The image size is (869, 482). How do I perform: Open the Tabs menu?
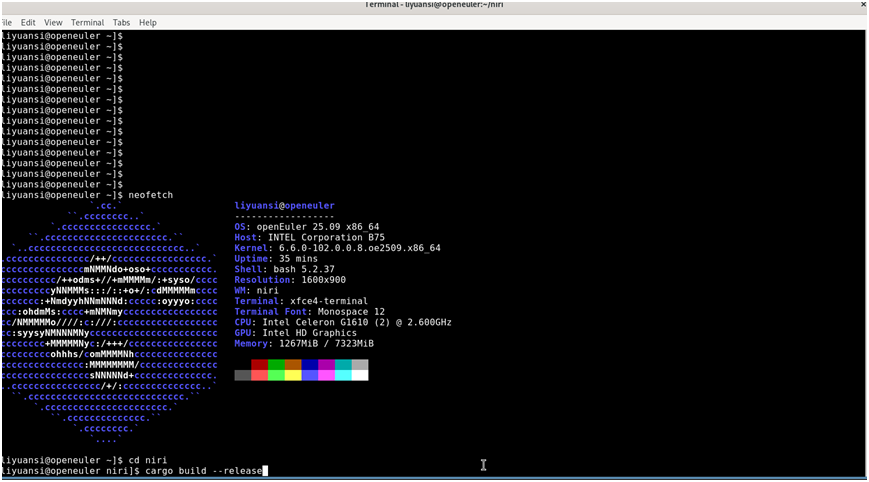click(121, 23)
